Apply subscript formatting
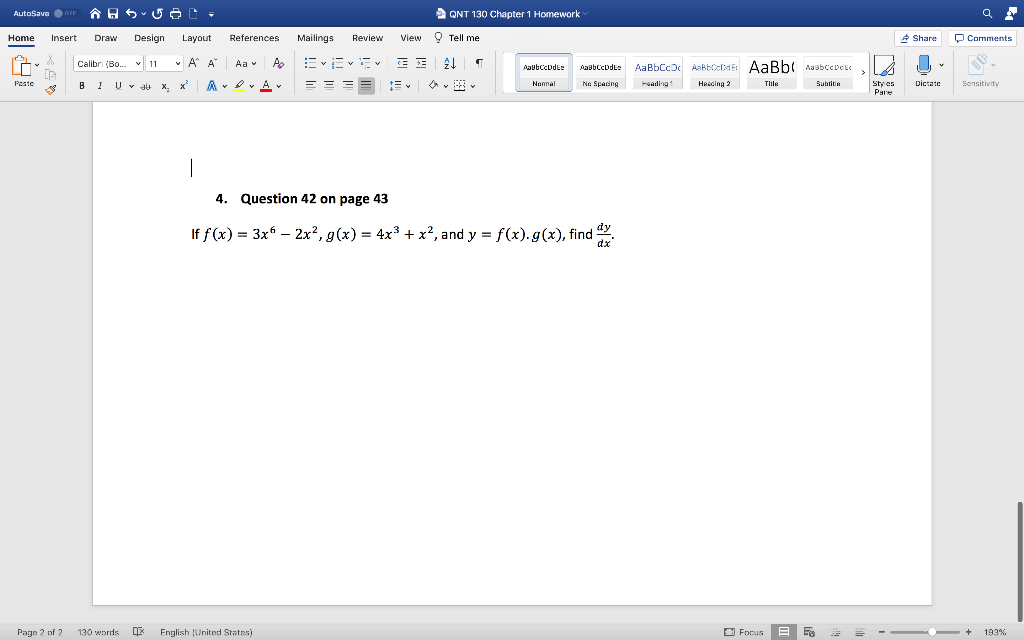 (x=165, y=86)
